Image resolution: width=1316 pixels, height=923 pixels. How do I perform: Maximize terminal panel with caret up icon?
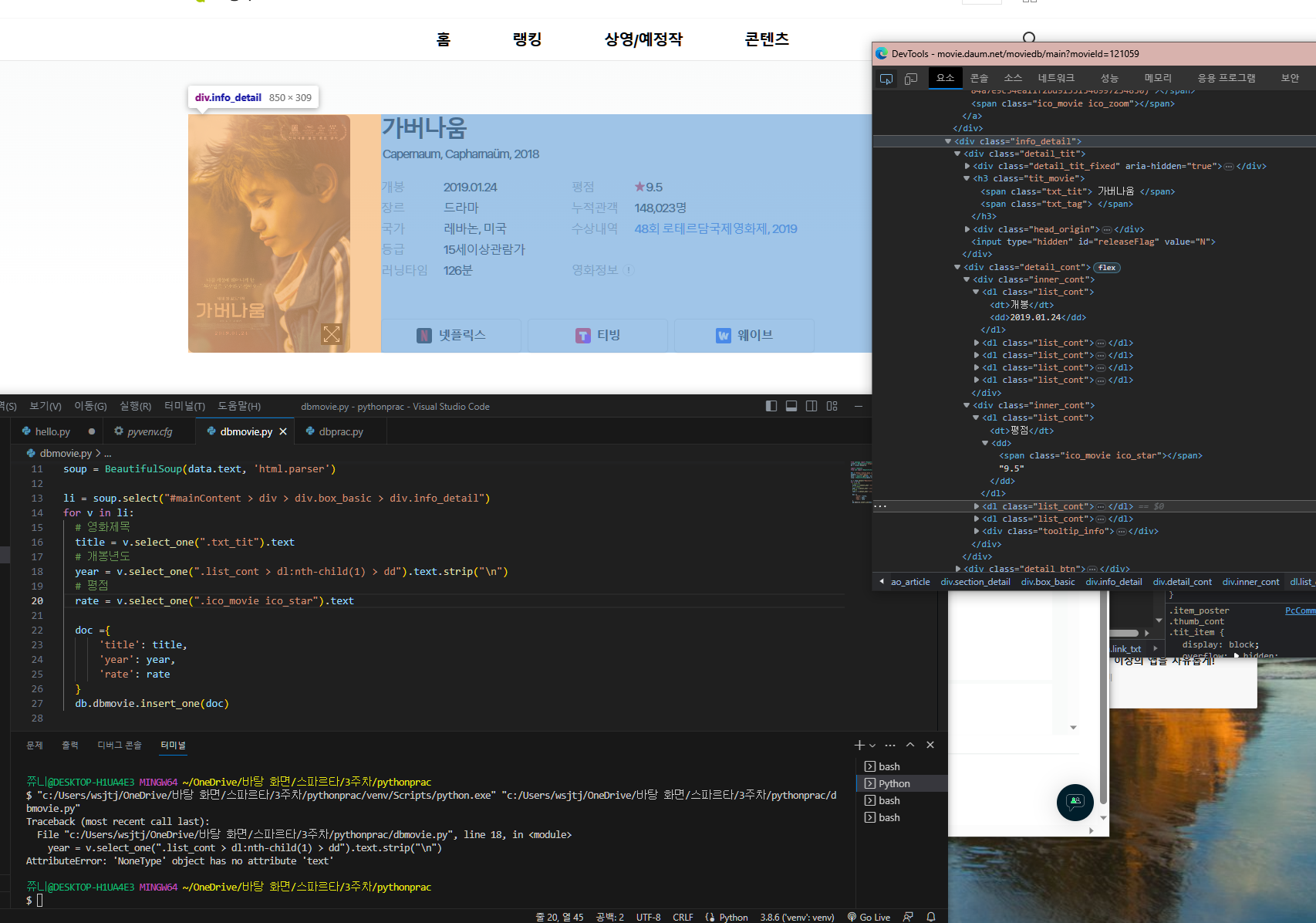910,745
